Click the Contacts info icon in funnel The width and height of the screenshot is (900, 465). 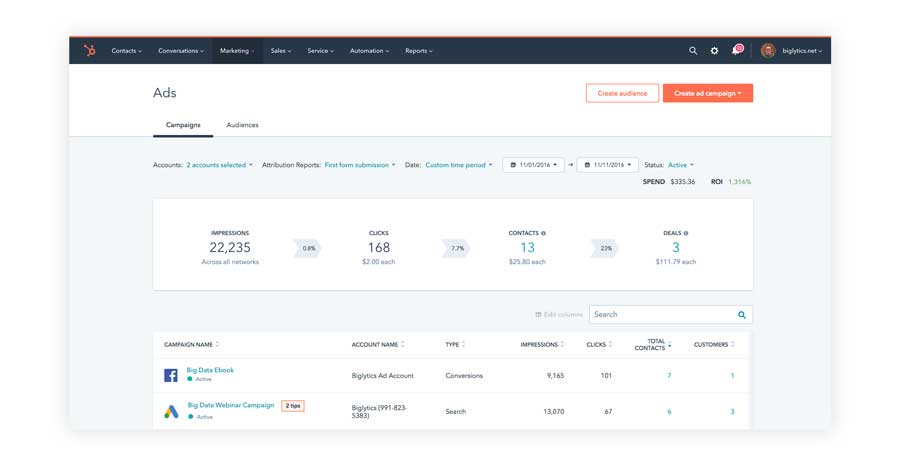coord(544,233)
